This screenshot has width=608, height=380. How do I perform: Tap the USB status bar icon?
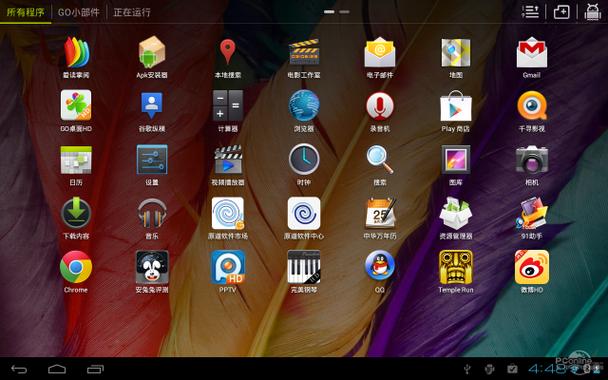pos(468,368)
